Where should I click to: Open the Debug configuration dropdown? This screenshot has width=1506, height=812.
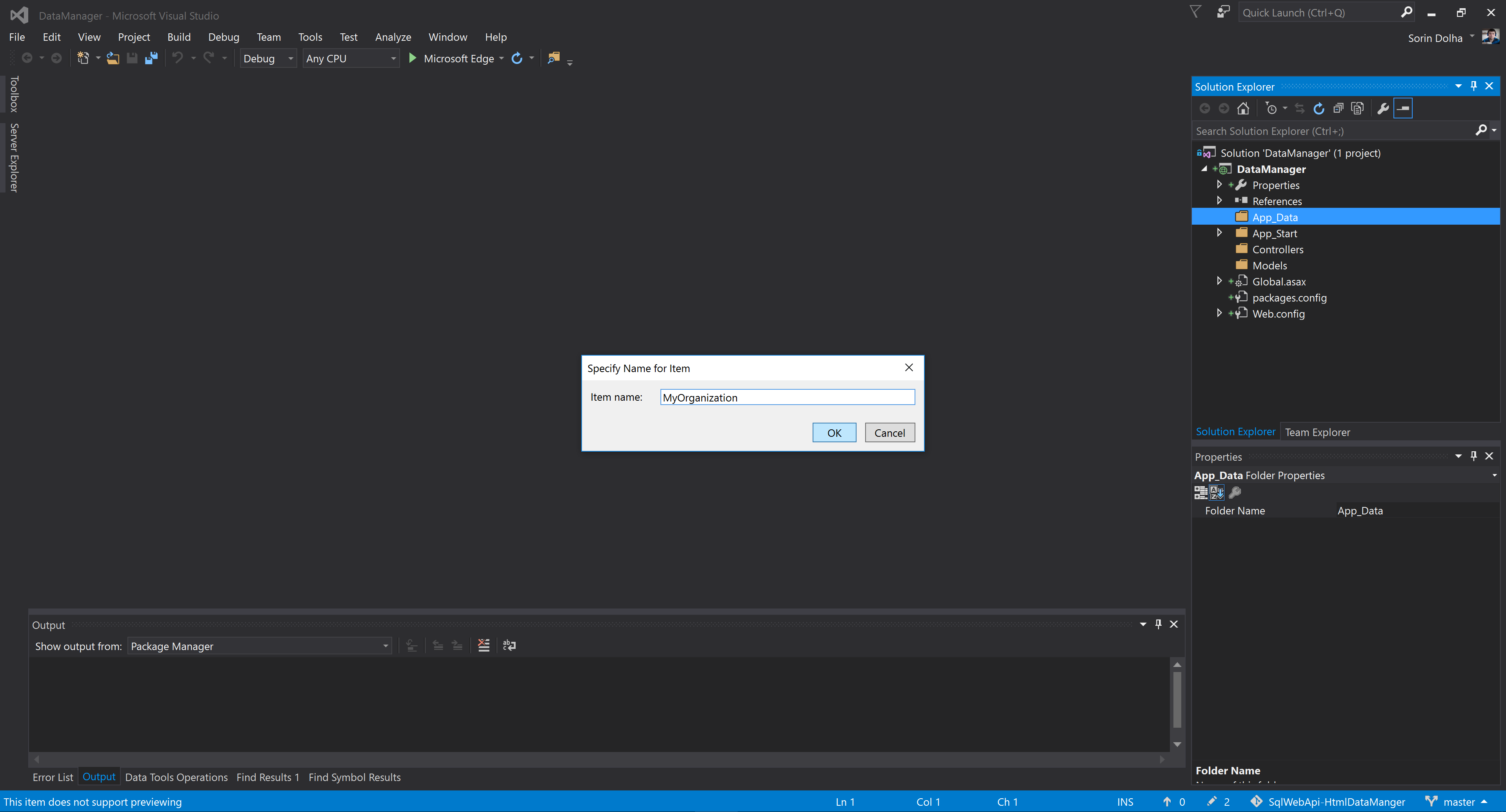[x=290, y=58]
